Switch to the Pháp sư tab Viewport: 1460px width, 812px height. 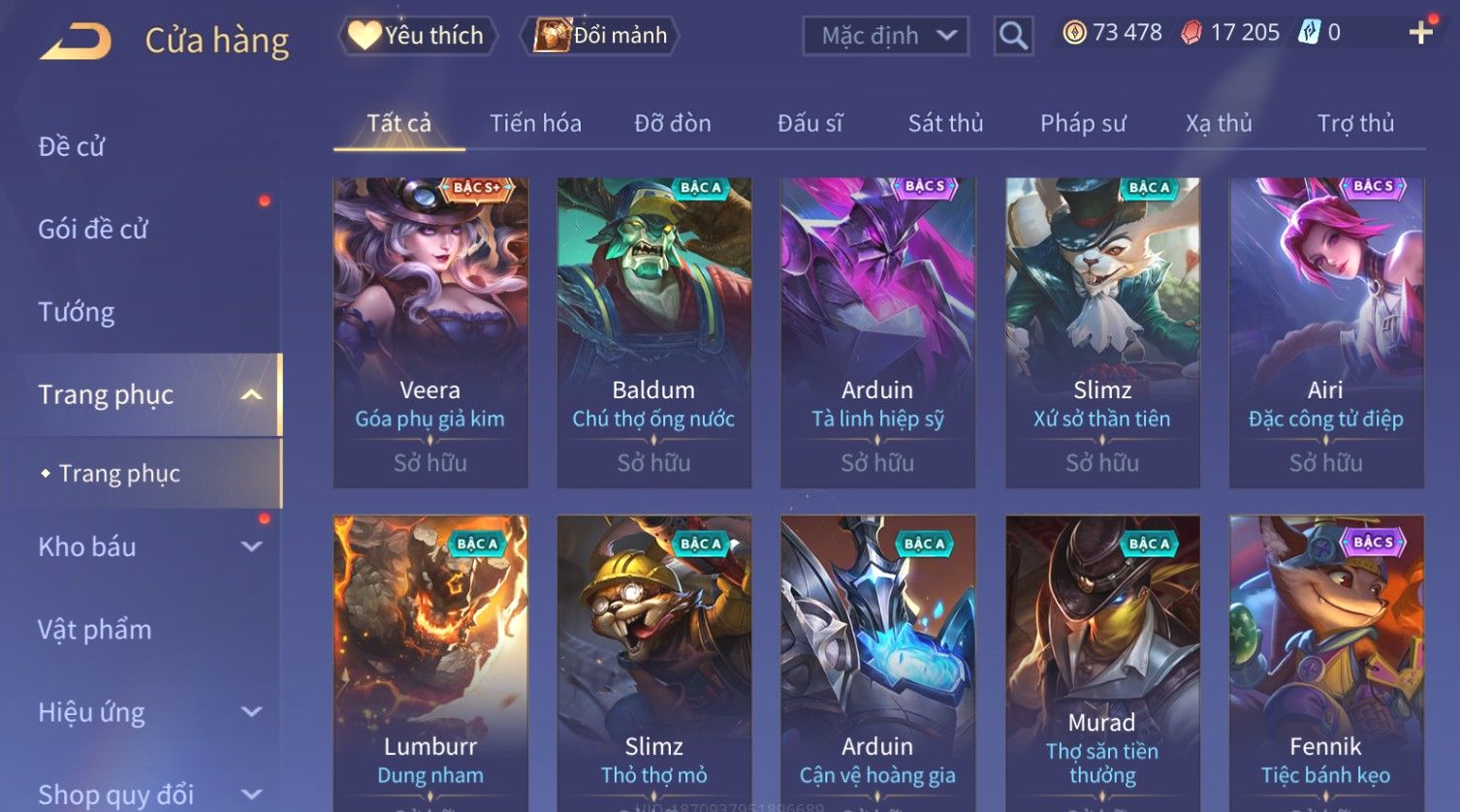point(1083,123)
